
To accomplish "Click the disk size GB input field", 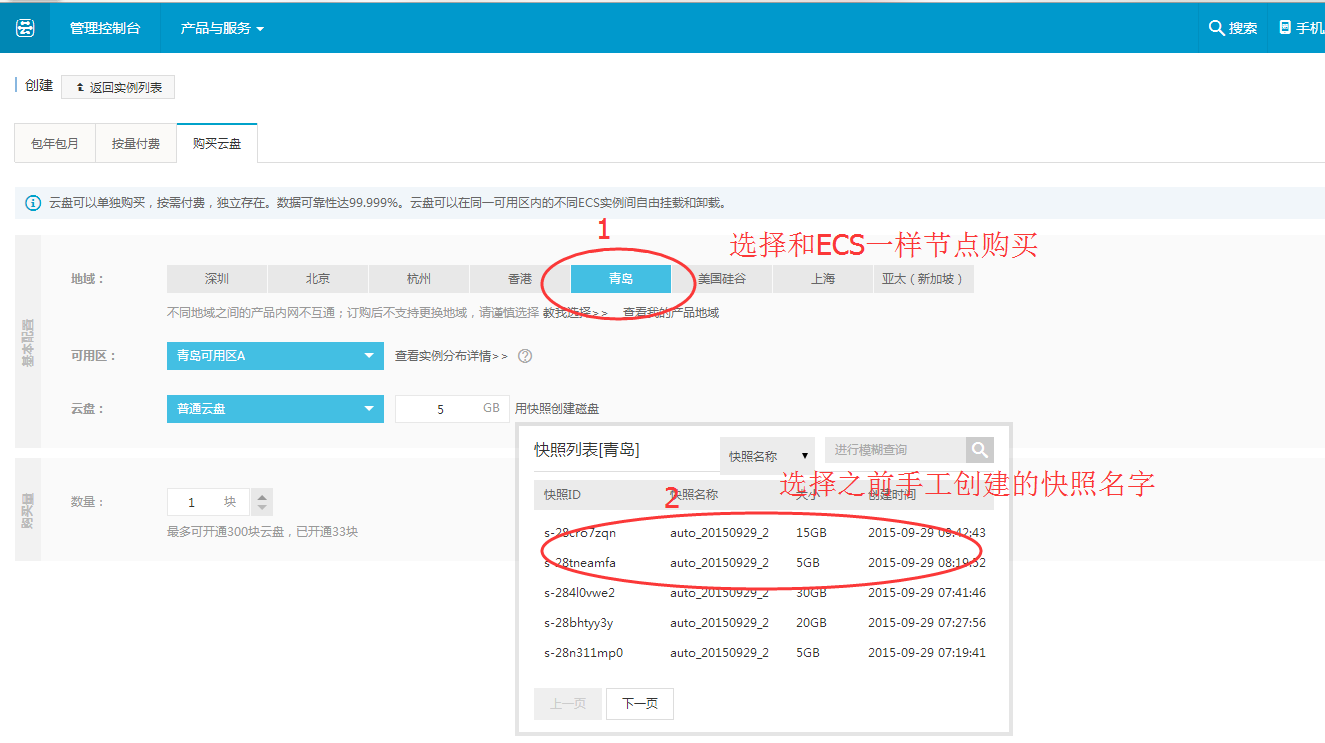I will tap(452, 409).
